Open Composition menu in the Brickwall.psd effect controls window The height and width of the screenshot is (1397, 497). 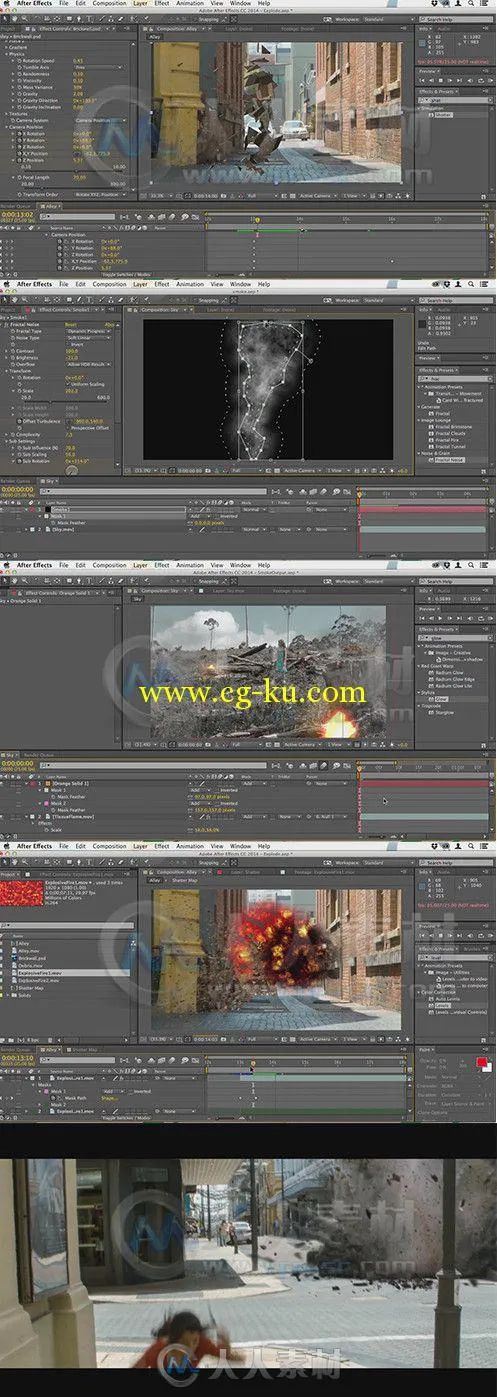click(x=110, y=4)
